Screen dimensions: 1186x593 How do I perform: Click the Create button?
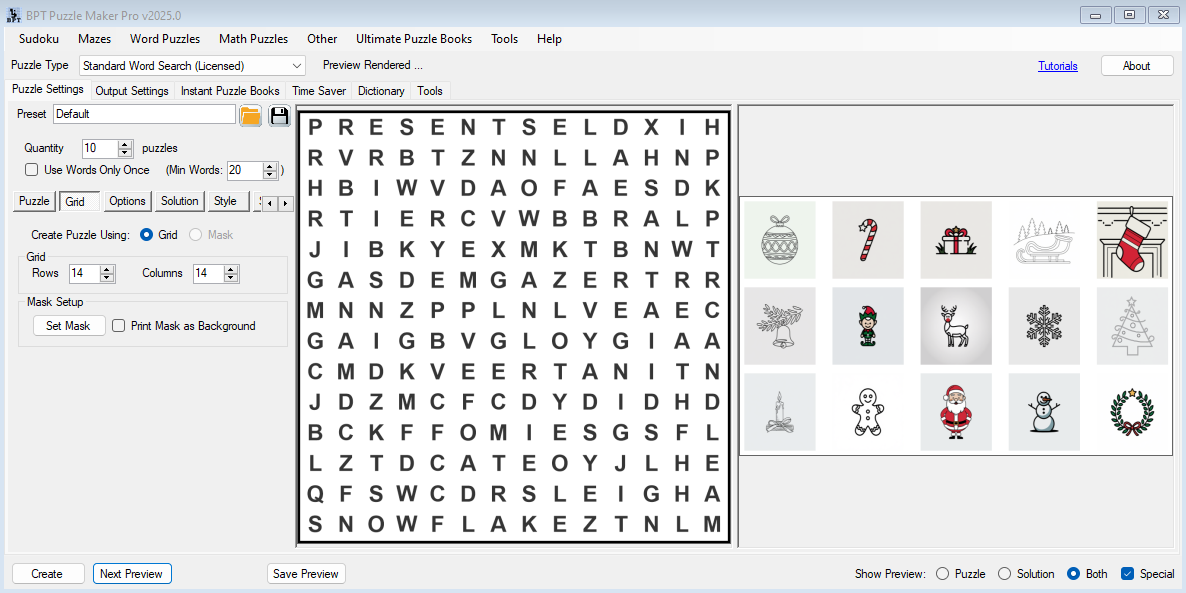pyautogui.click(x=47, y=573)
